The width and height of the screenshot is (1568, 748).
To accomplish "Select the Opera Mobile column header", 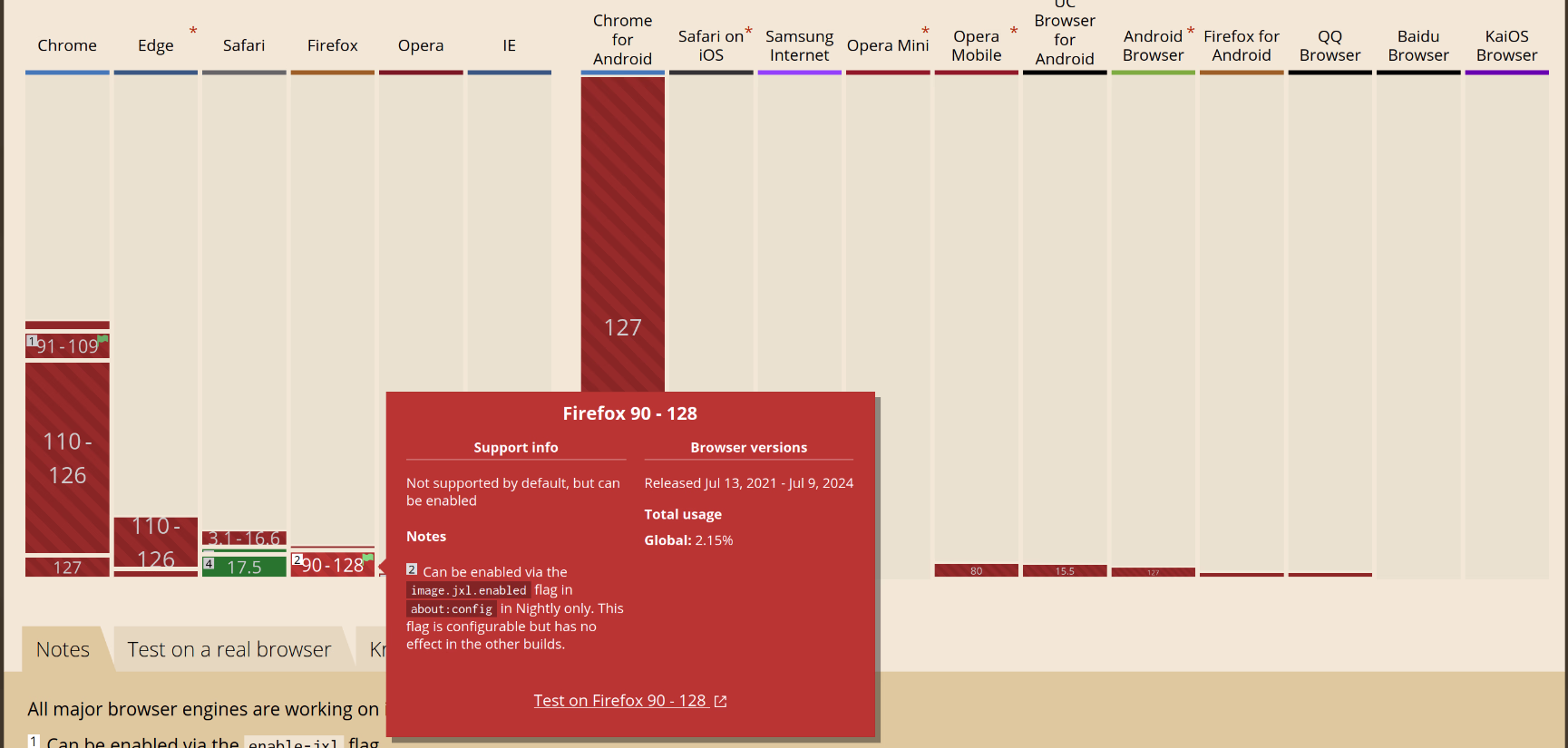I will [977, 45].
